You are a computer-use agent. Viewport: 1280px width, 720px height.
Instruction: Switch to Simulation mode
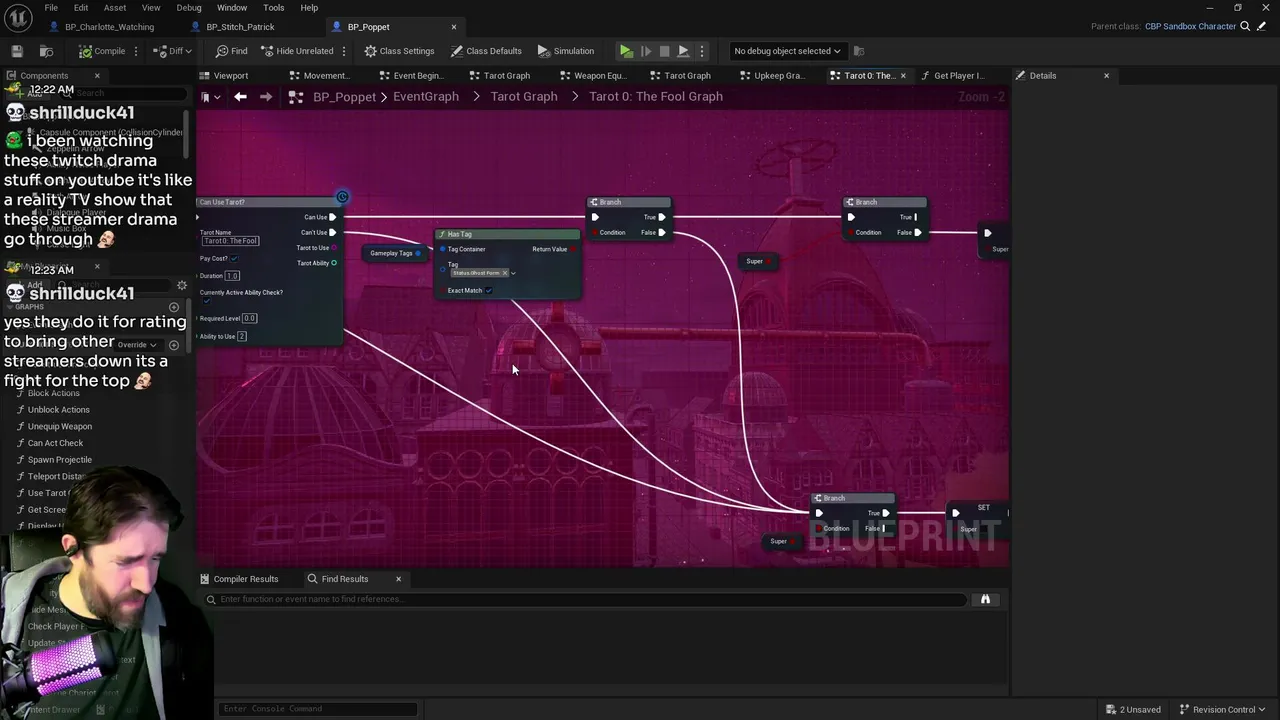click(x=565, y=51)
